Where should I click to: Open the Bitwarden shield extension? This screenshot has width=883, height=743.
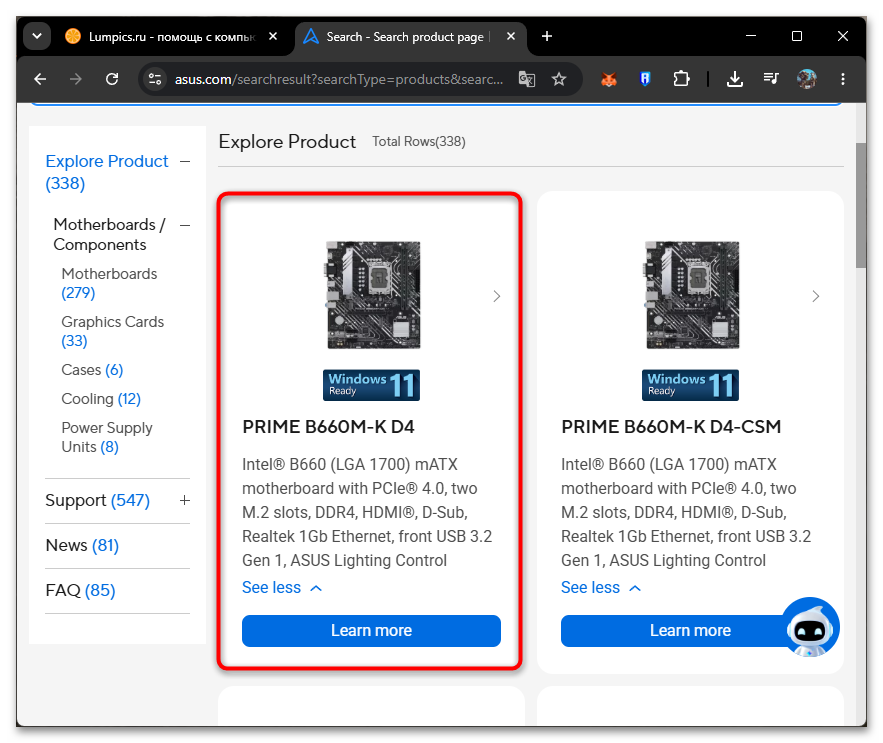pos(645,79)
